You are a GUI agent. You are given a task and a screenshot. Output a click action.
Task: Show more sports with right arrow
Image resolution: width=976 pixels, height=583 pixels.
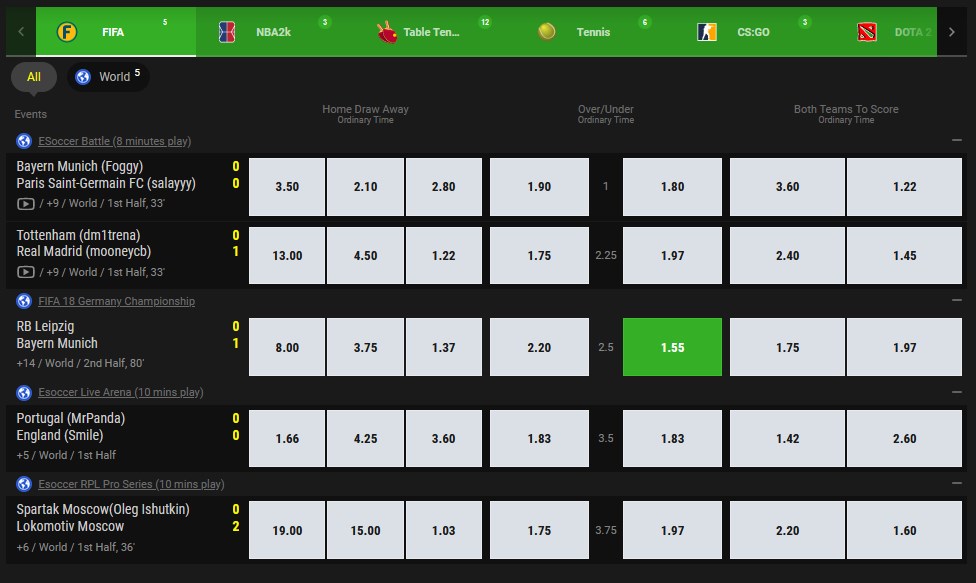pos(952,32)
